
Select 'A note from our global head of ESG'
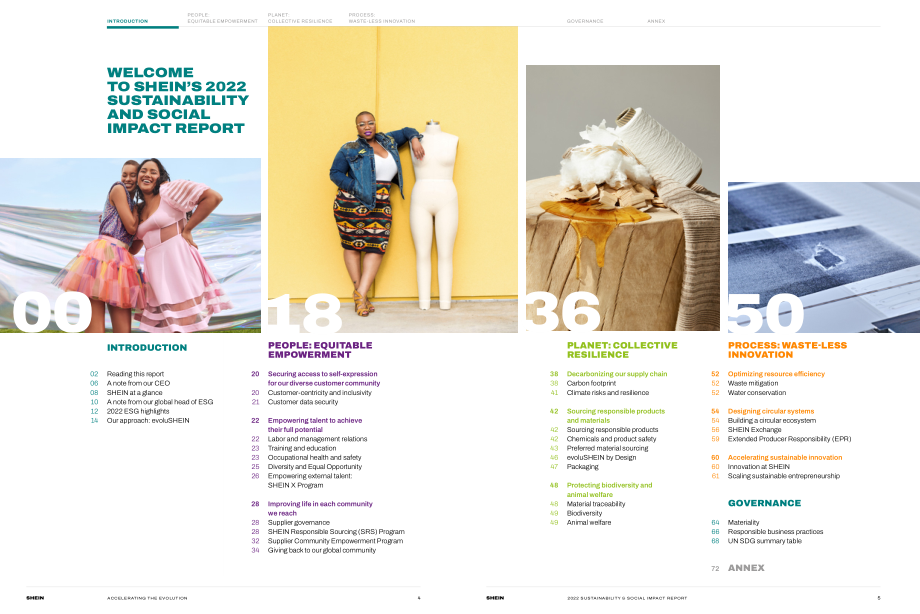click(160, 402)
